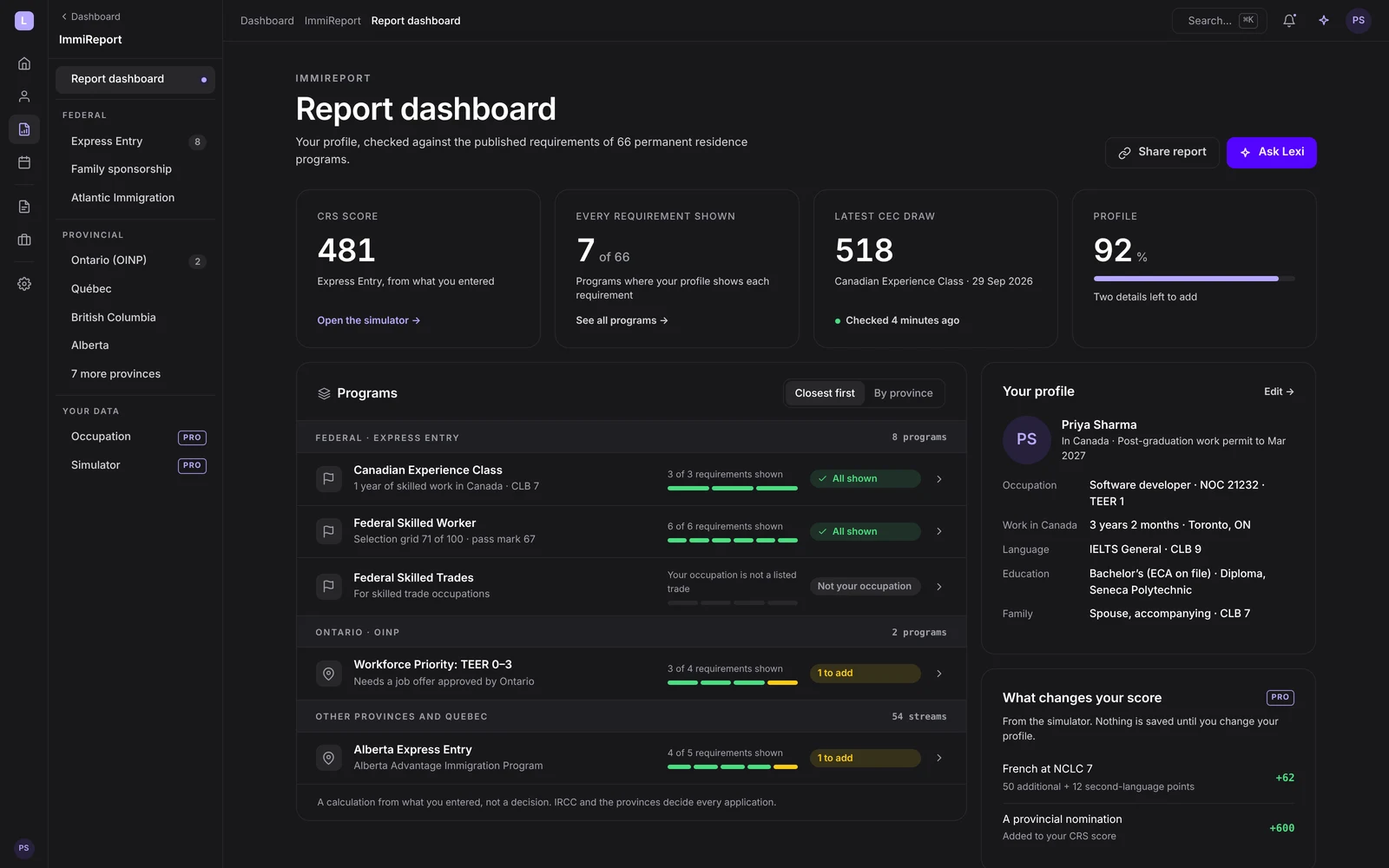Click the French at NCLC 7 suggestion

(1148, 778)
